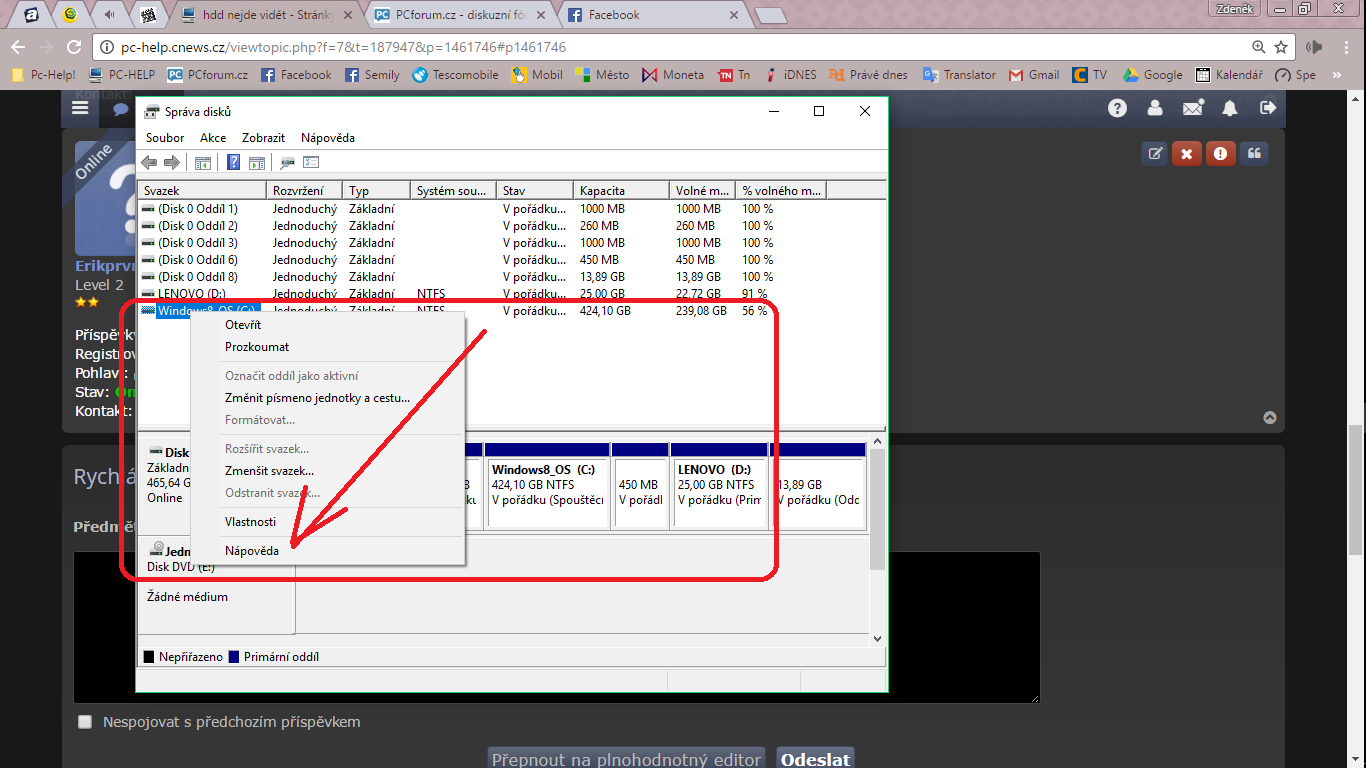Image resolution: width=1366 pixels, height=768 pixels.
Task: Close the PCforum.cz tab
Action: coord(540,15)
